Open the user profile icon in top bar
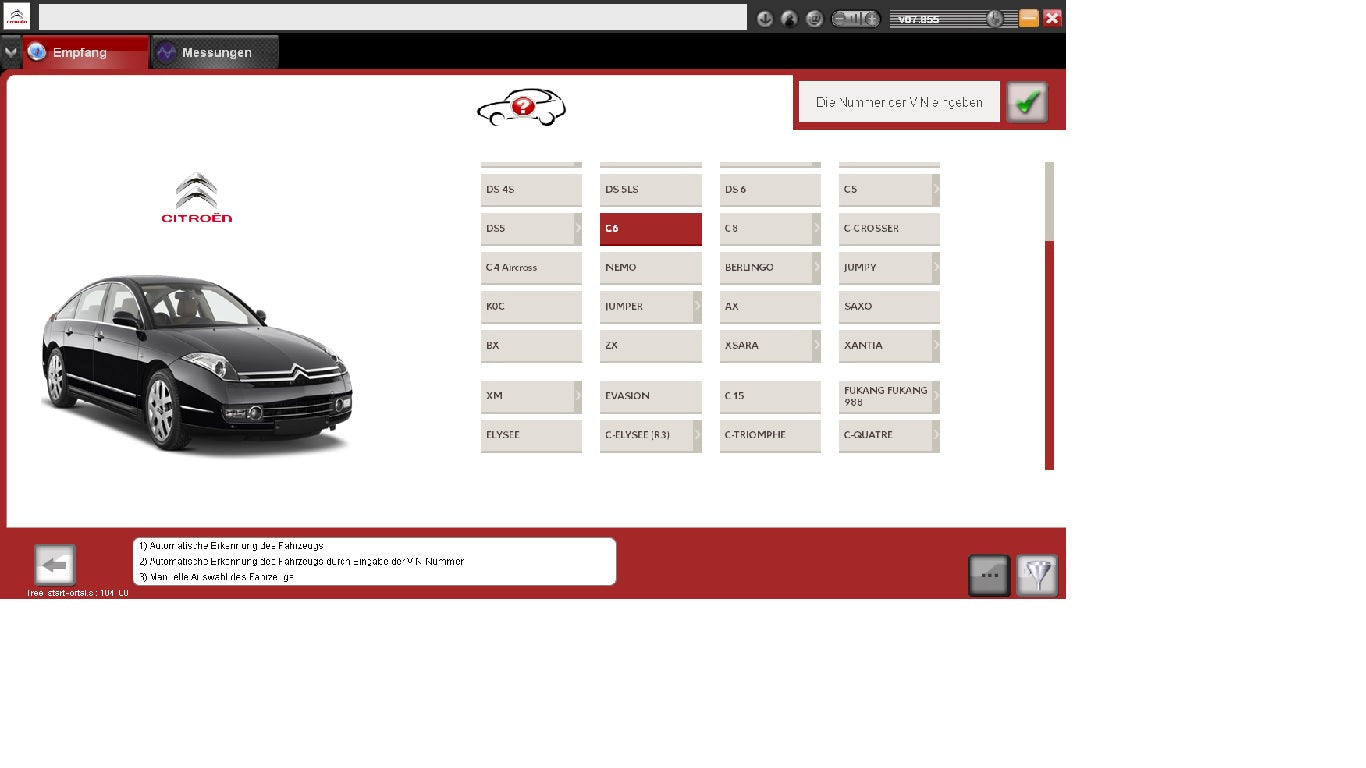The width and height of the screenshot is (1366, 768). coord(789,18)
